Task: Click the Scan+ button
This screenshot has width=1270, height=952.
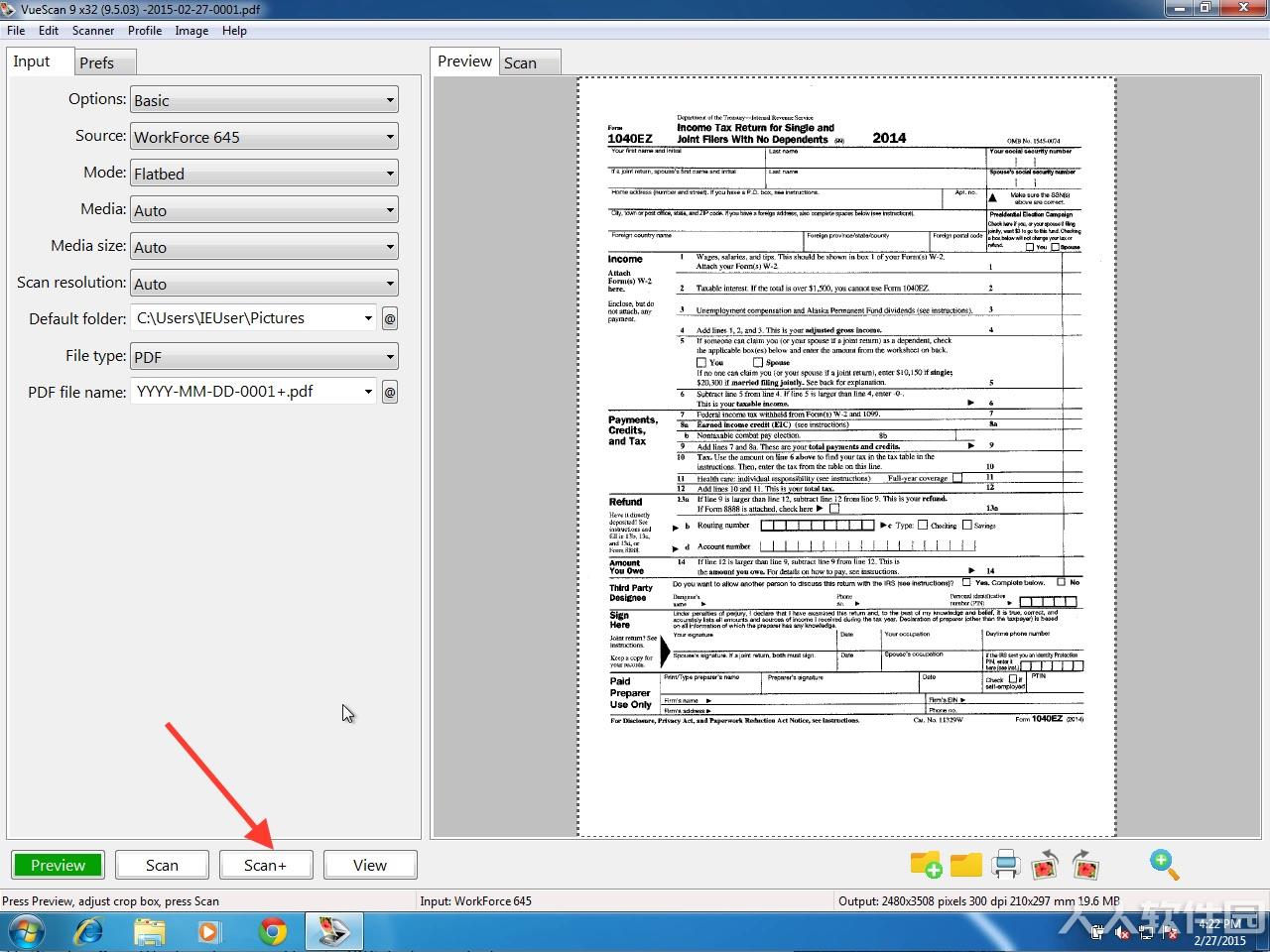Action: (266, 865)
